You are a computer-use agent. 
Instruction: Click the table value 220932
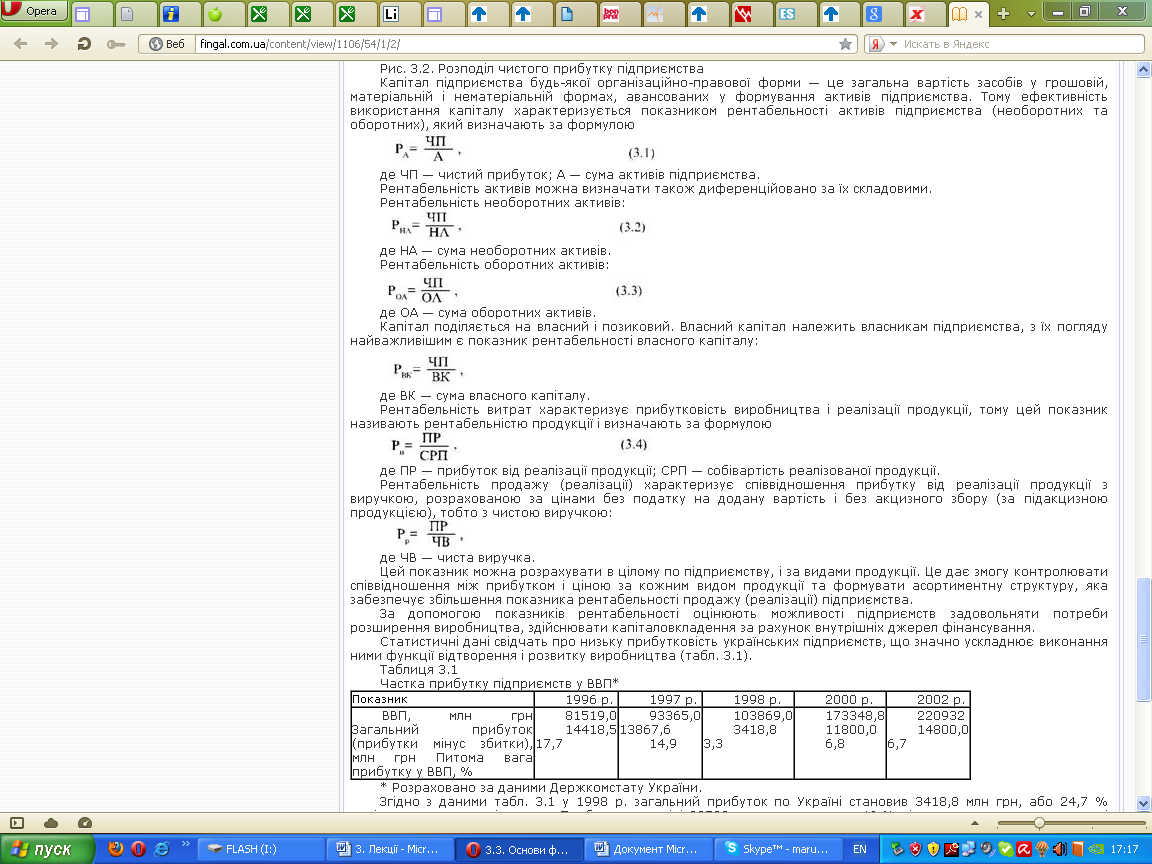(x=941, y=716)
